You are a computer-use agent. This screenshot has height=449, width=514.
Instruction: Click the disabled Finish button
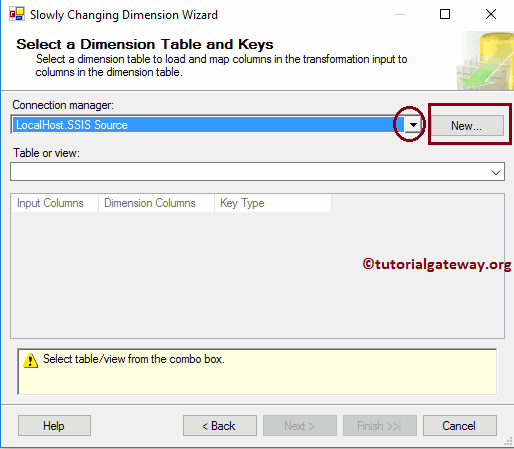point(380,425)
